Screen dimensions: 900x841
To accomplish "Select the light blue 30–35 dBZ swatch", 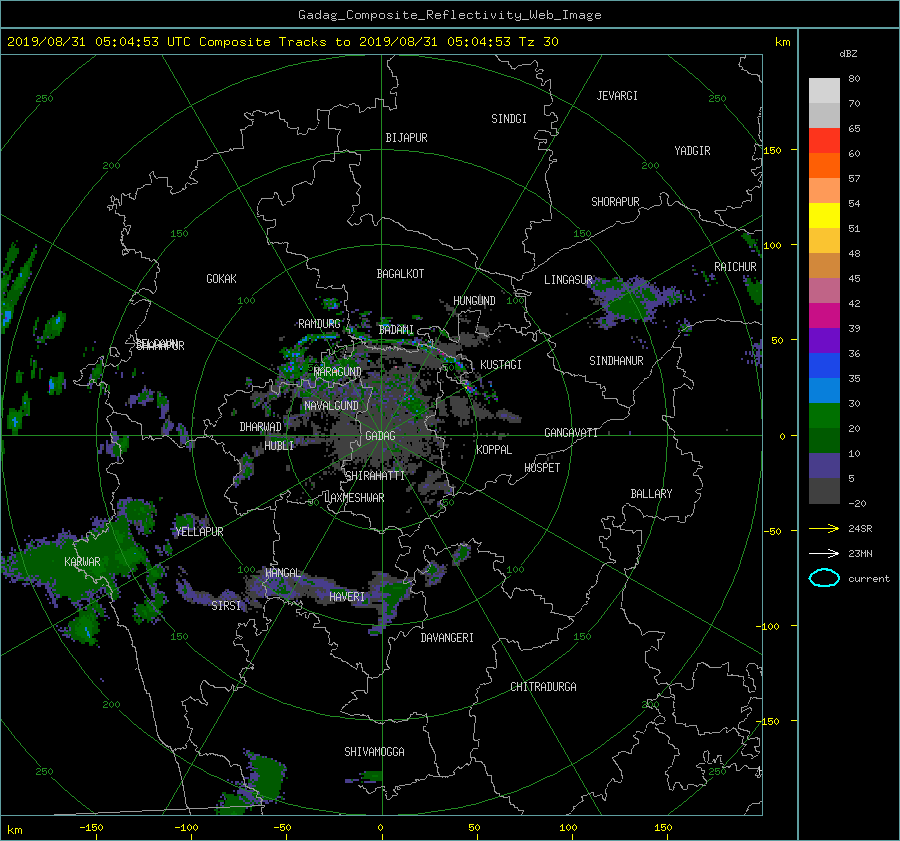I will (x=824, y=391).
